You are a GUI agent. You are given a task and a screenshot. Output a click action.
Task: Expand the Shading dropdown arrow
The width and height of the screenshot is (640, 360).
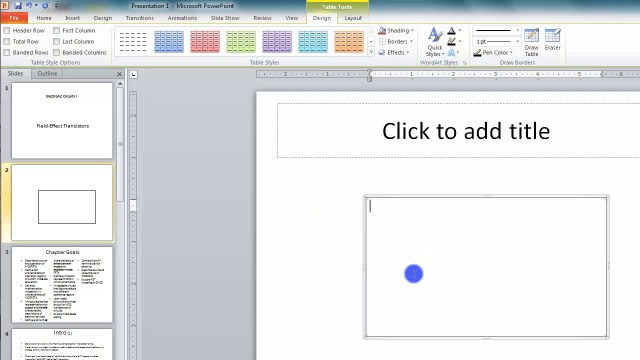pyautogui.click(x=412, y=31)
